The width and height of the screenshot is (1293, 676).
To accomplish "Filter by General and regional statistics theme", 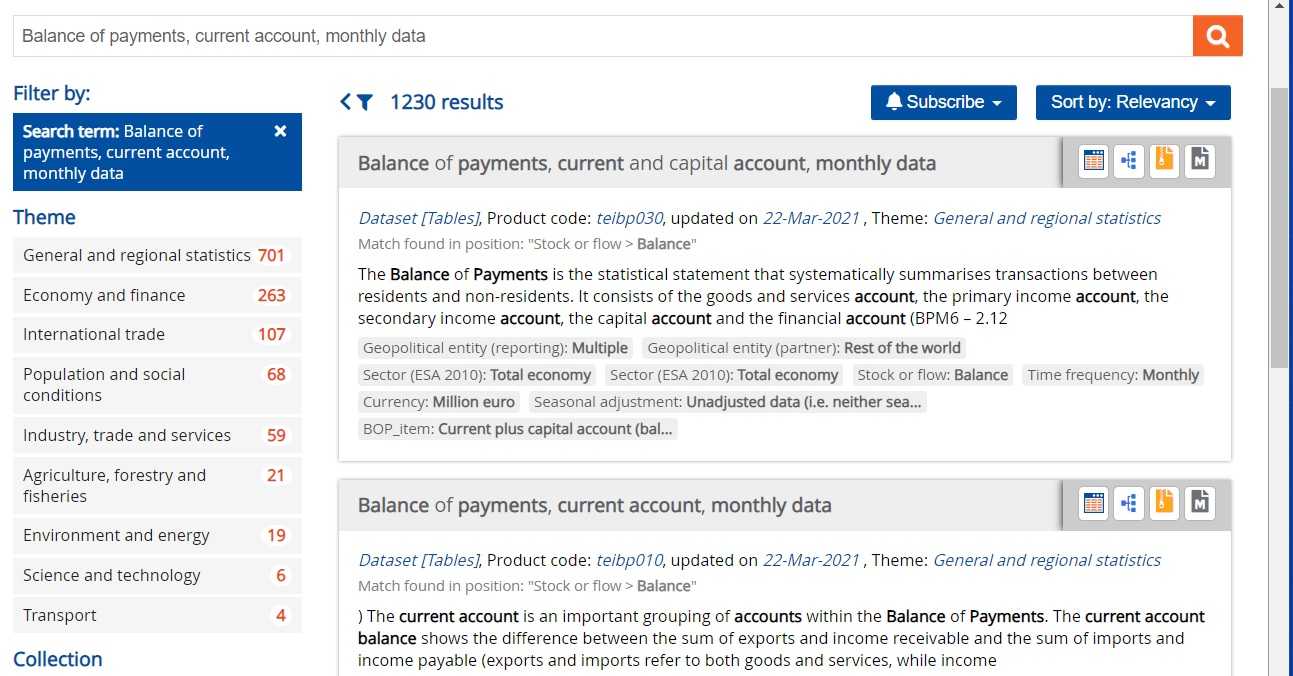I will (x=156, y=255).
